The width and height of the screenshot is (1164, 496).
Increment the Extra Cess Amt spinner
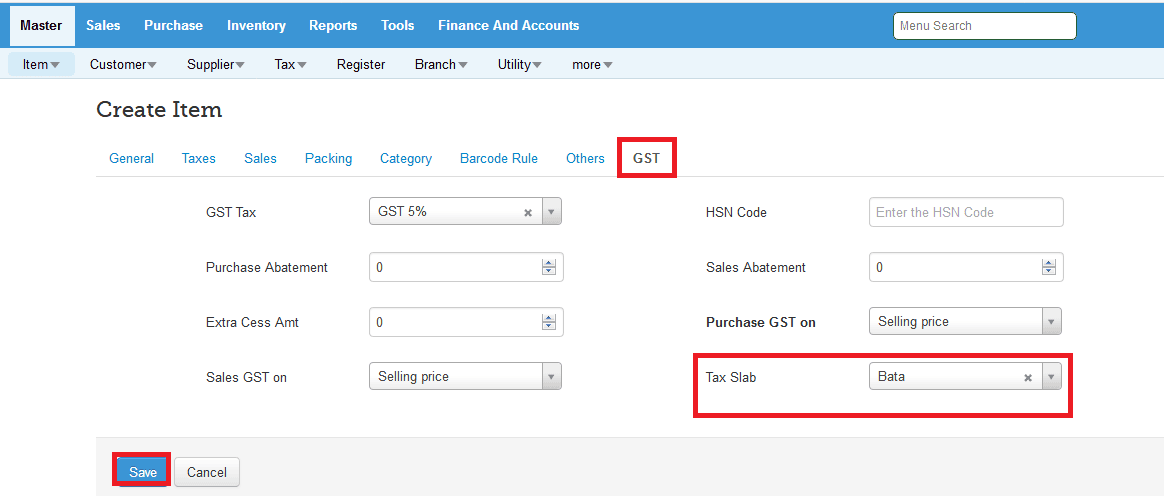coord(548,318)
